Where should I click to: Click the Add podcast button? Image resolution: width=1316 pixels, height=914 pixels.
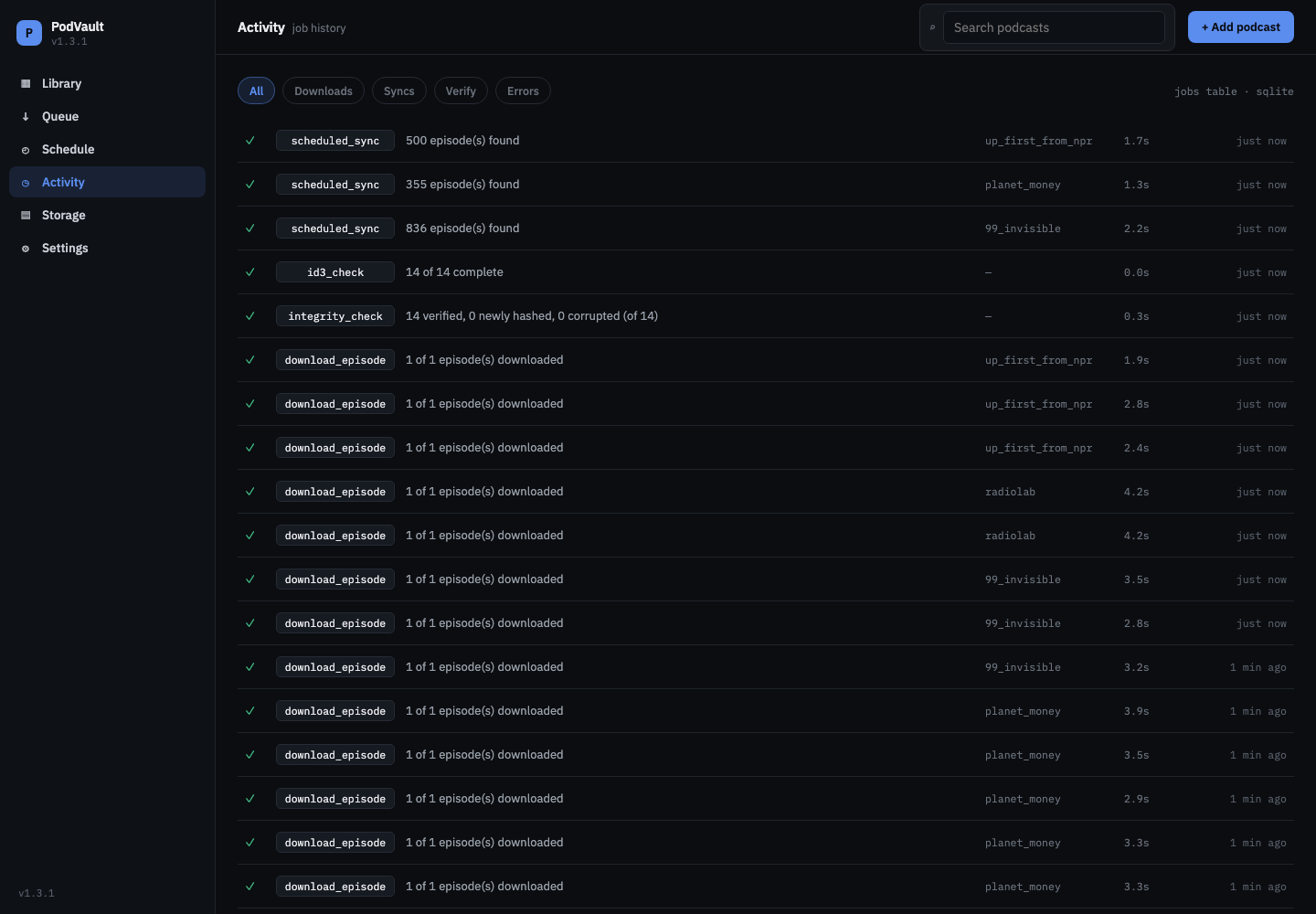click(1241, 27)
